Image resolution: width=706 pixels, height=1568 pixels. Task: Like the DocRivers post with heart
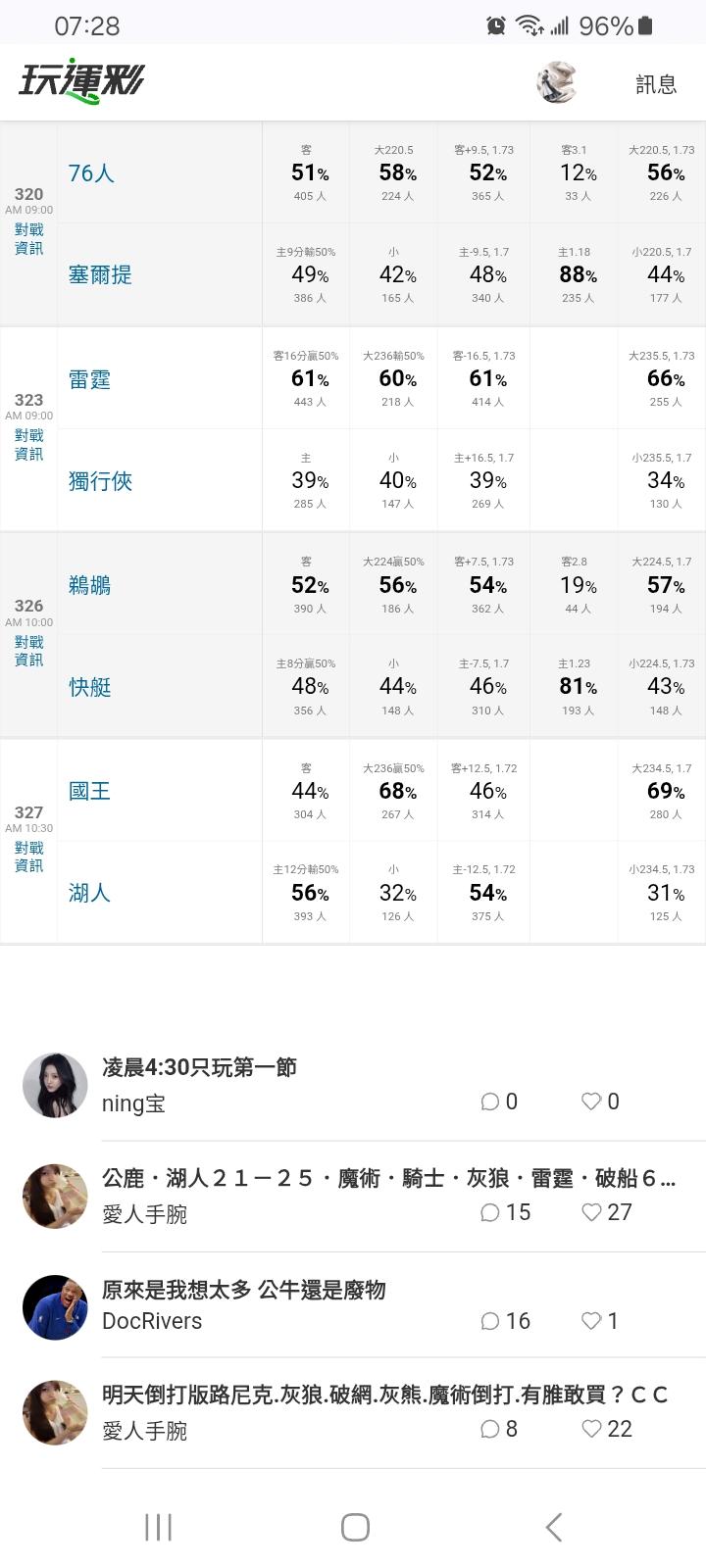pyautogui.click(x=591, y=1321)
